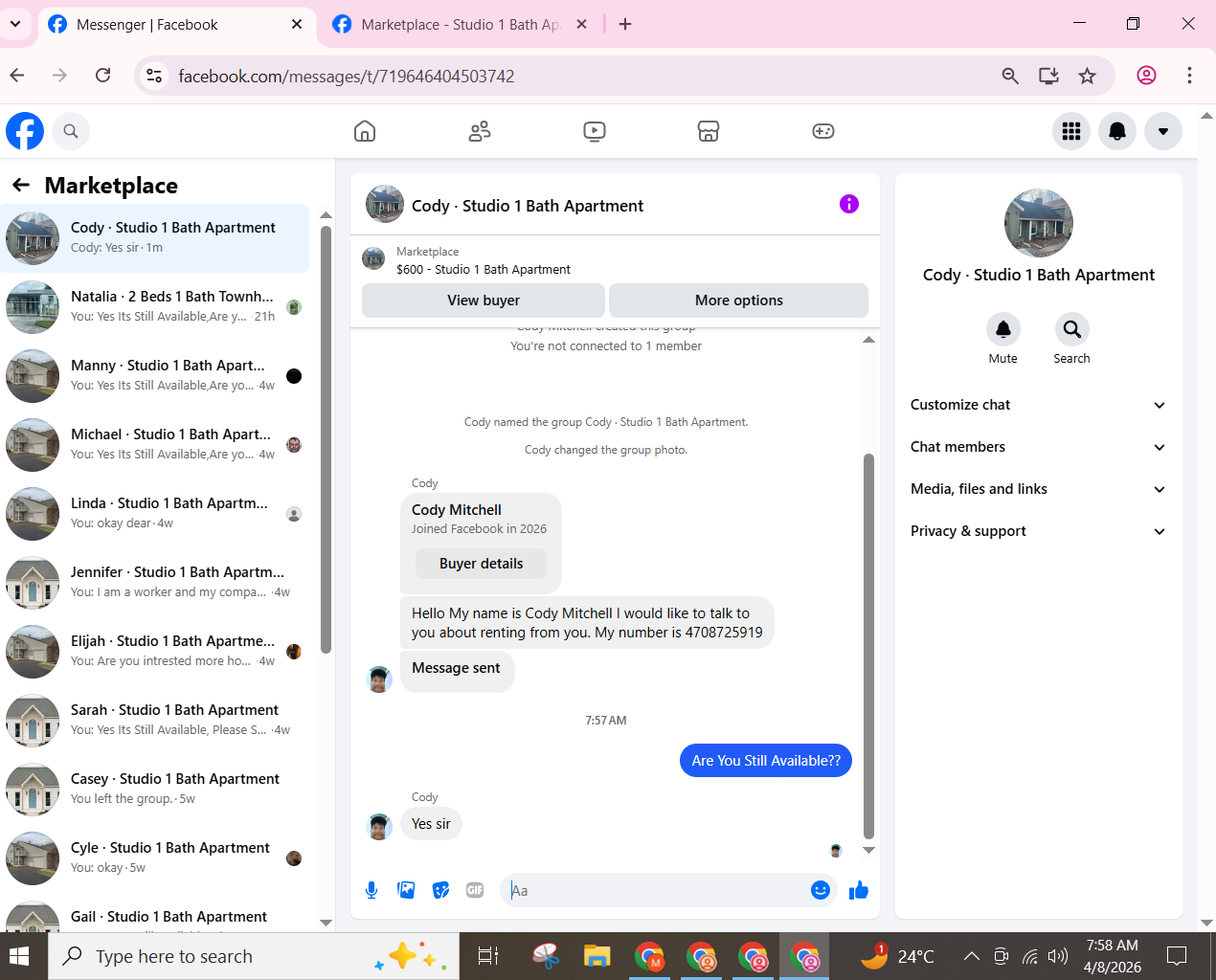Open the Account dropdown arrow in header
This screenshot has height=980, width=1216.
click(x=1163, y=131)
